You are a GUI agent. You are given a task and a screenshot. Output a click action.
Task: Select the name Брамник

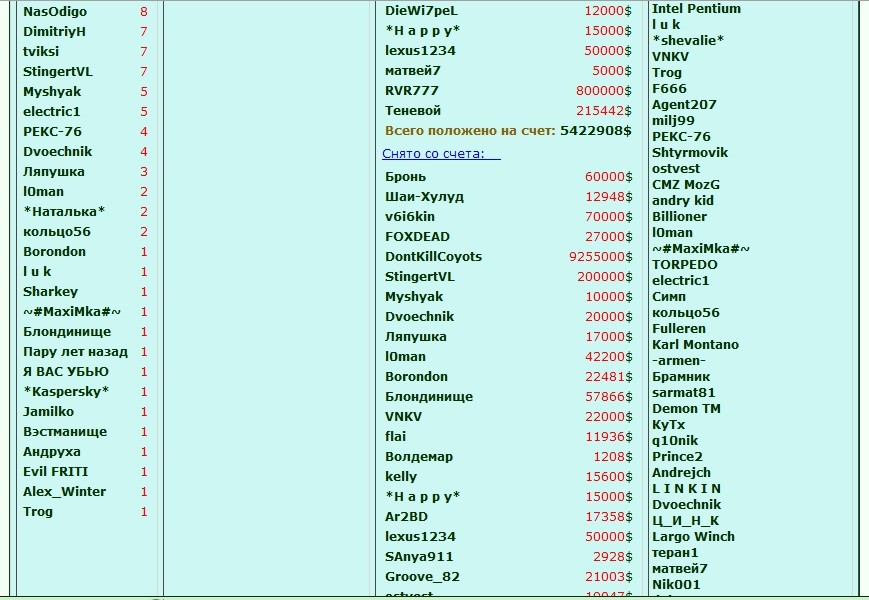click(x=681, y=377)
